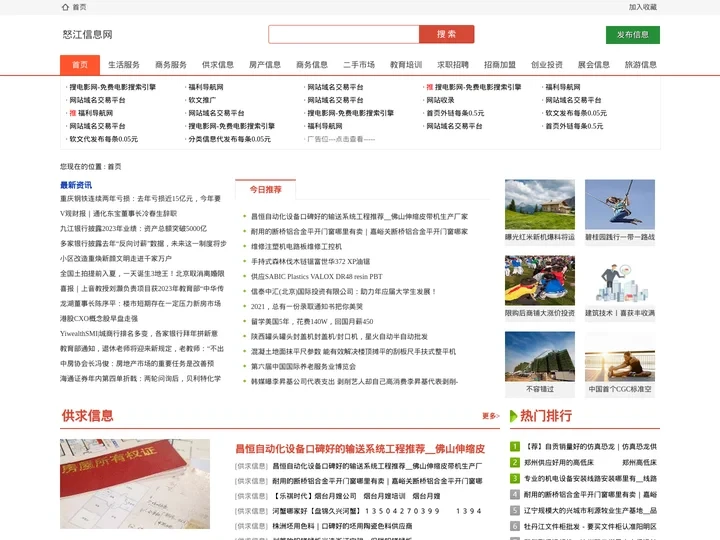Click the gray number 4 rank badge
720x540 pixels.
click(515, 494)
